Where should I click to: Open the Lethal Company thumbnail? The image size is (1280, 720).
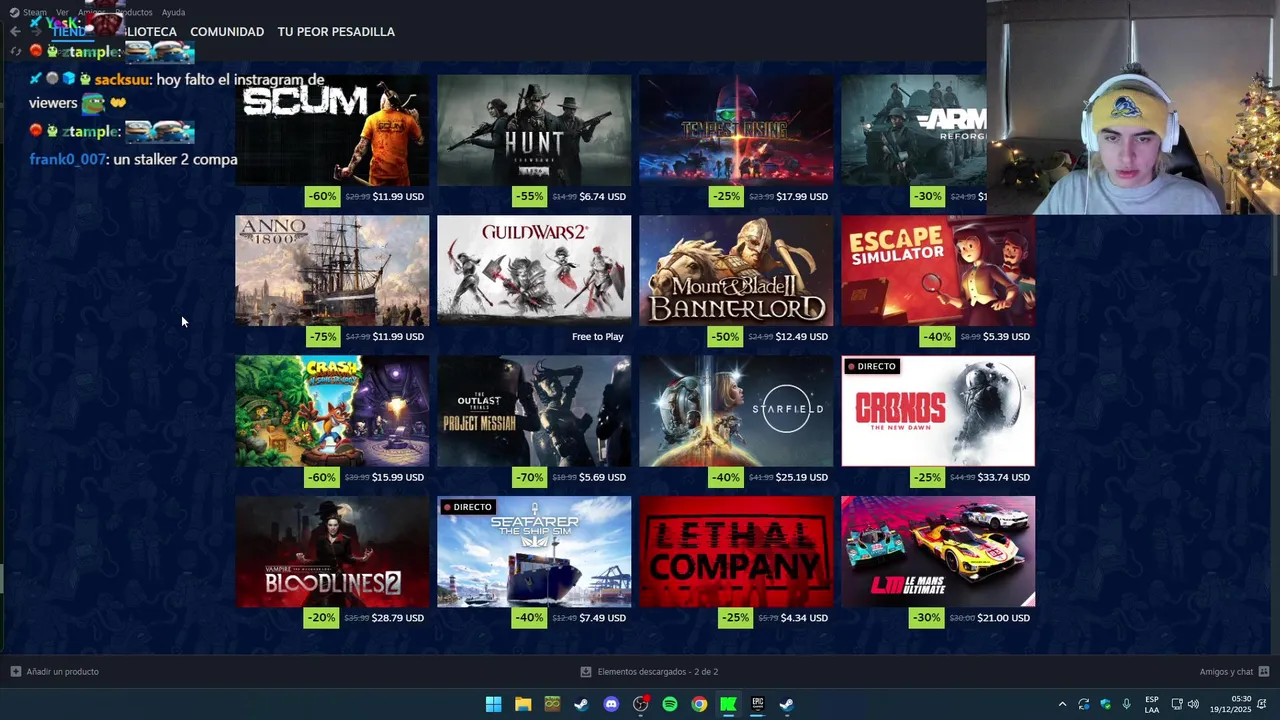click(x=736, y=551)
